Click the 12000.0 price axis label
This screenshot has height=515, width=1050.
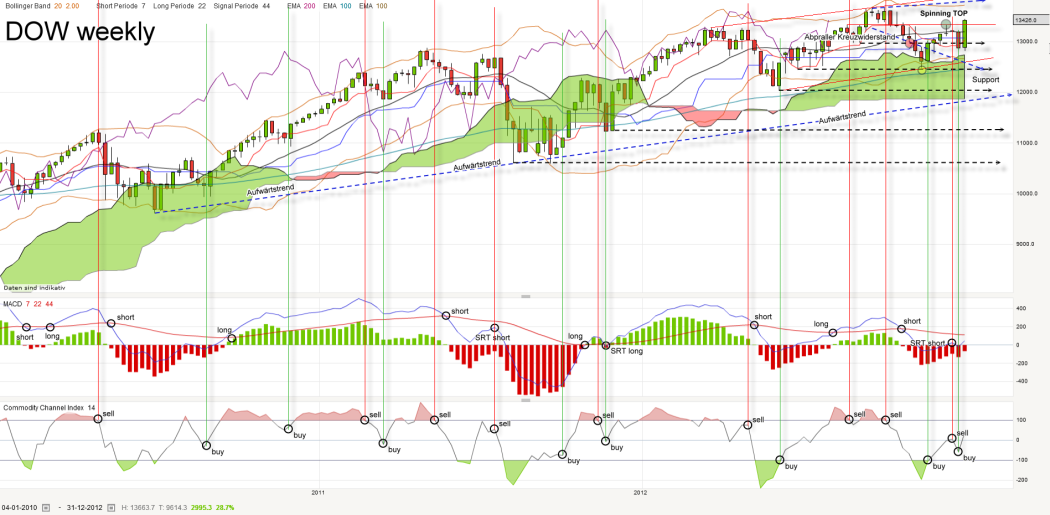tap(1029, 92)
